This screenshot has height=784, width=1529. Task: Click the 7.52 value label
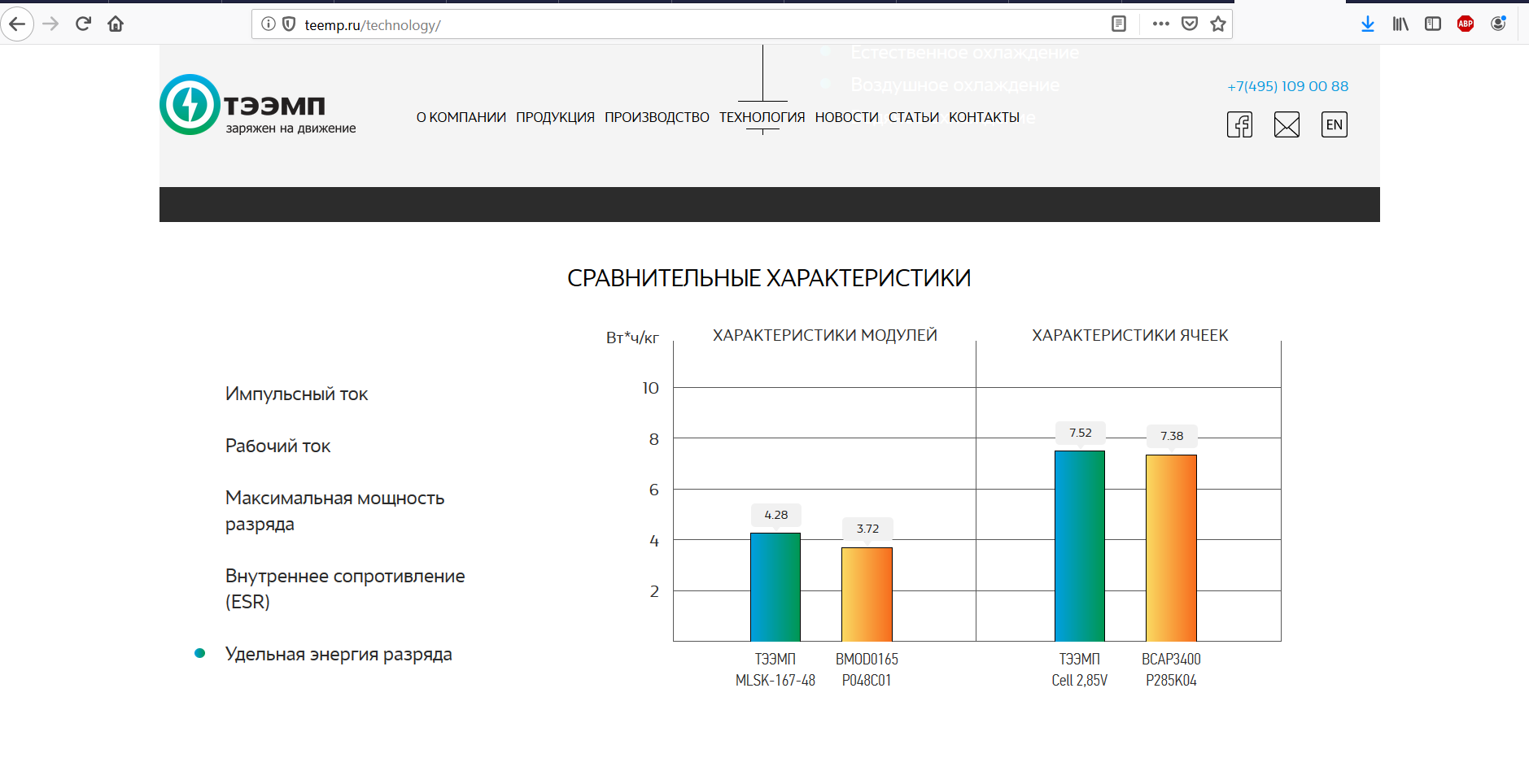(x=1081, y=433)
